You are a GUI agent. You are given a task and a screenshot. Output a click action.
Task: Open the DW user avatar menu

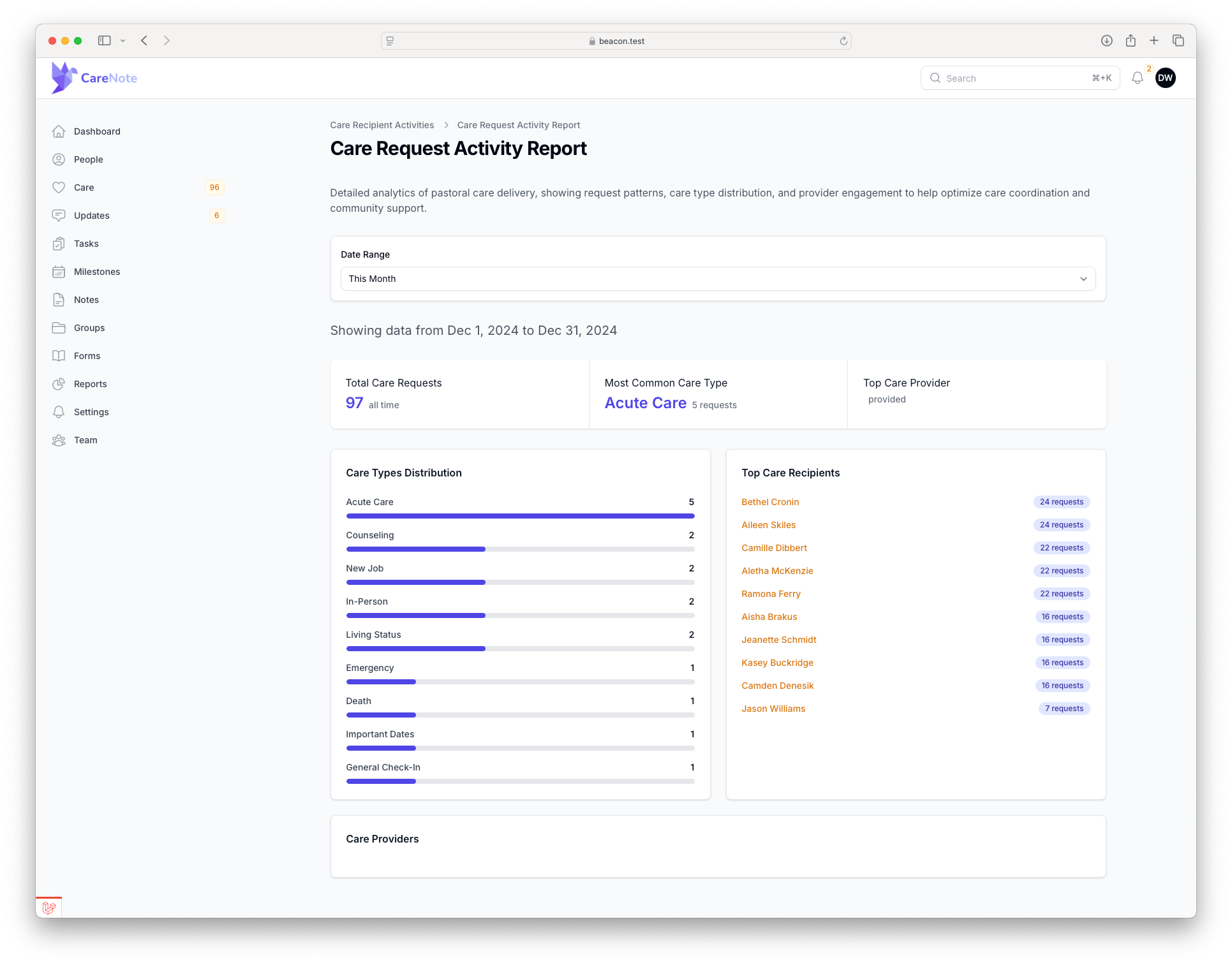1166,78
